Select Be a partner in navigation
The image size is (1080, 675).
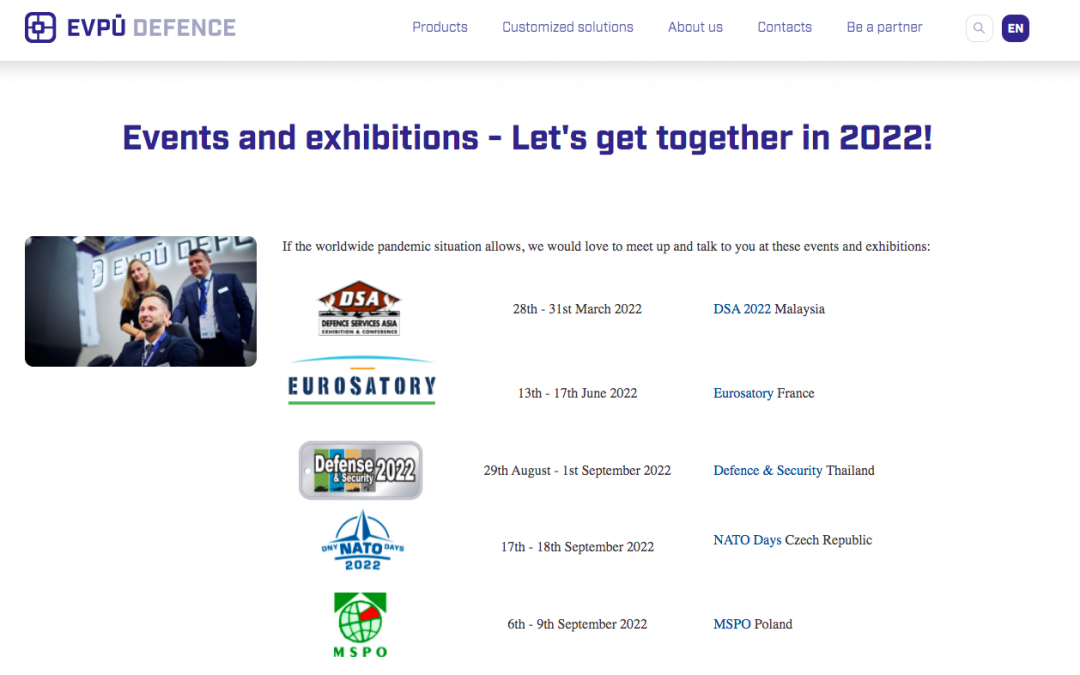(884, 27)
